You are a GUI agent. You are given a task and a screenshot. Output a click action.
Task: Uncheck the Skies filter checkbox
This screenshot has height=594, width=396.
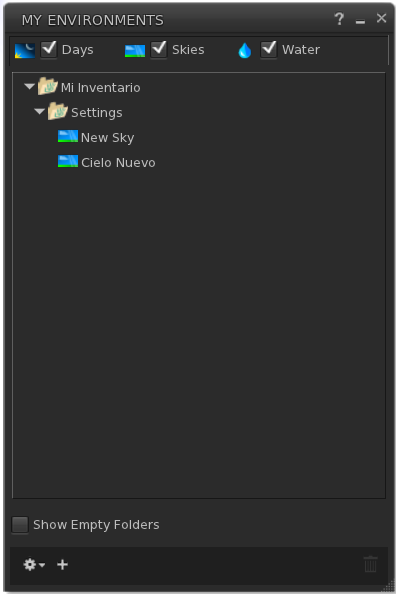pos(159,50)
